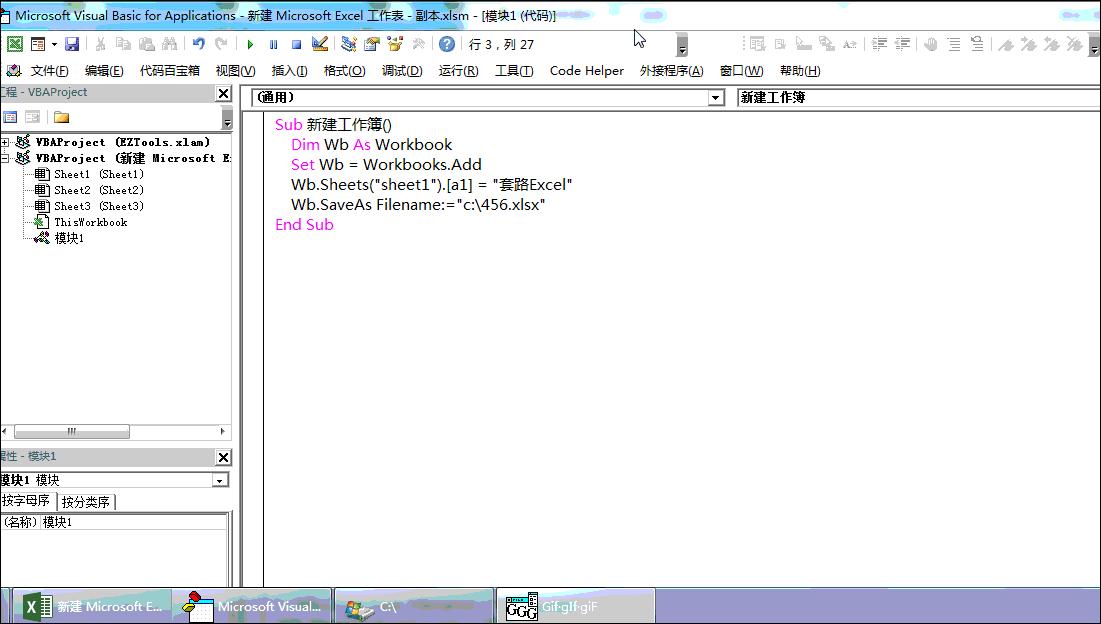Click the Redo arrow icon

(221, 44)
